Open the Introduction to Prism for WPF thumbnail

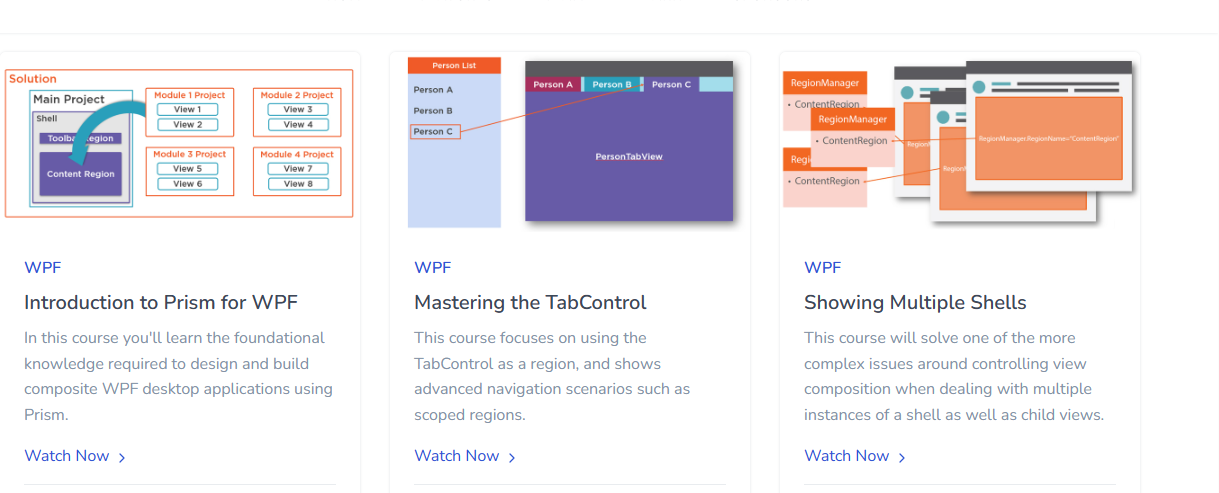pyautogui.click(x=180, y=142)
